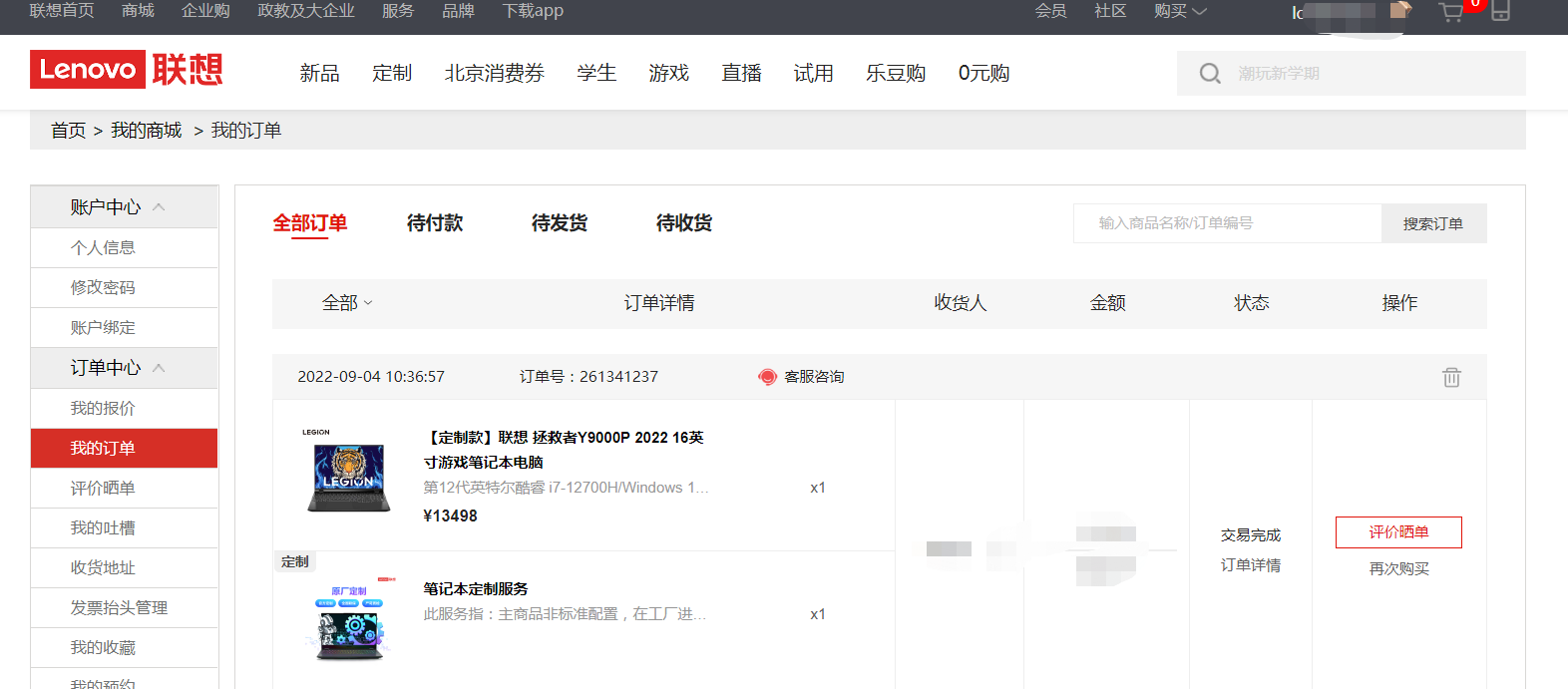Open the shopping cart icon
Screen dimensions: 1568x689
click(x=1451, y=12)
